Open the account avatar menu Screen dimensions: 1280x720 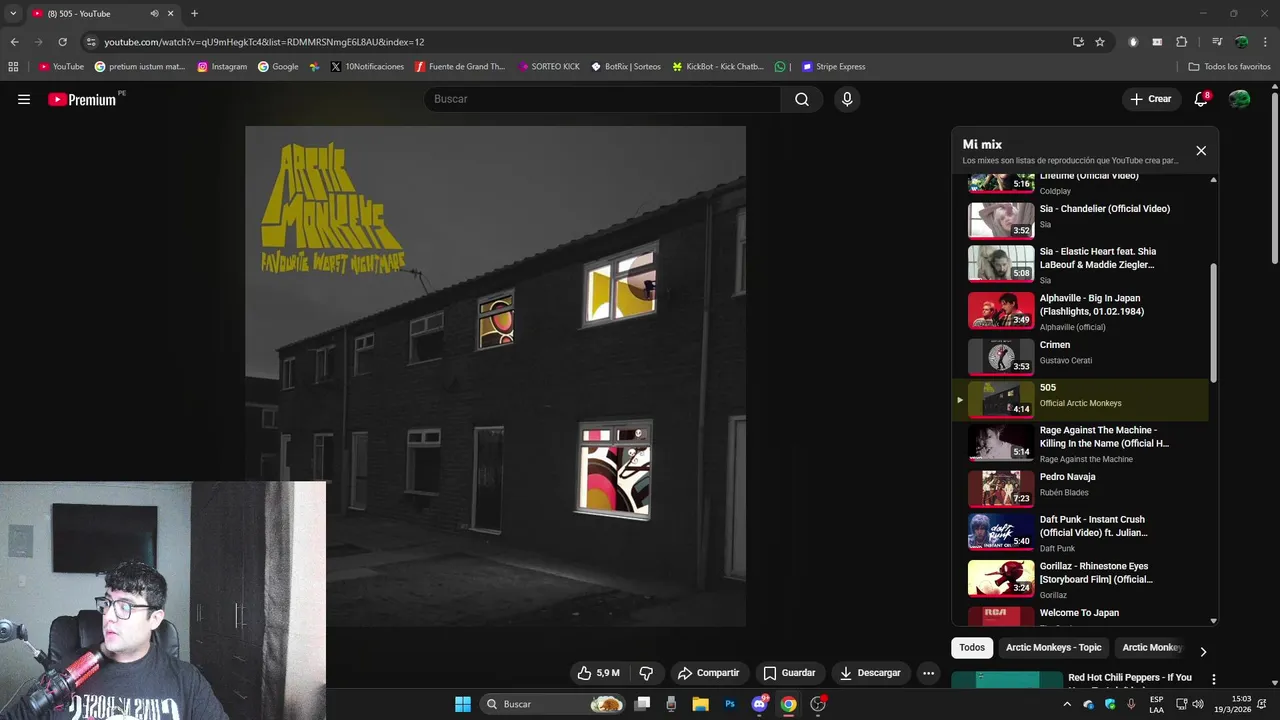(x=1239, y=99)
